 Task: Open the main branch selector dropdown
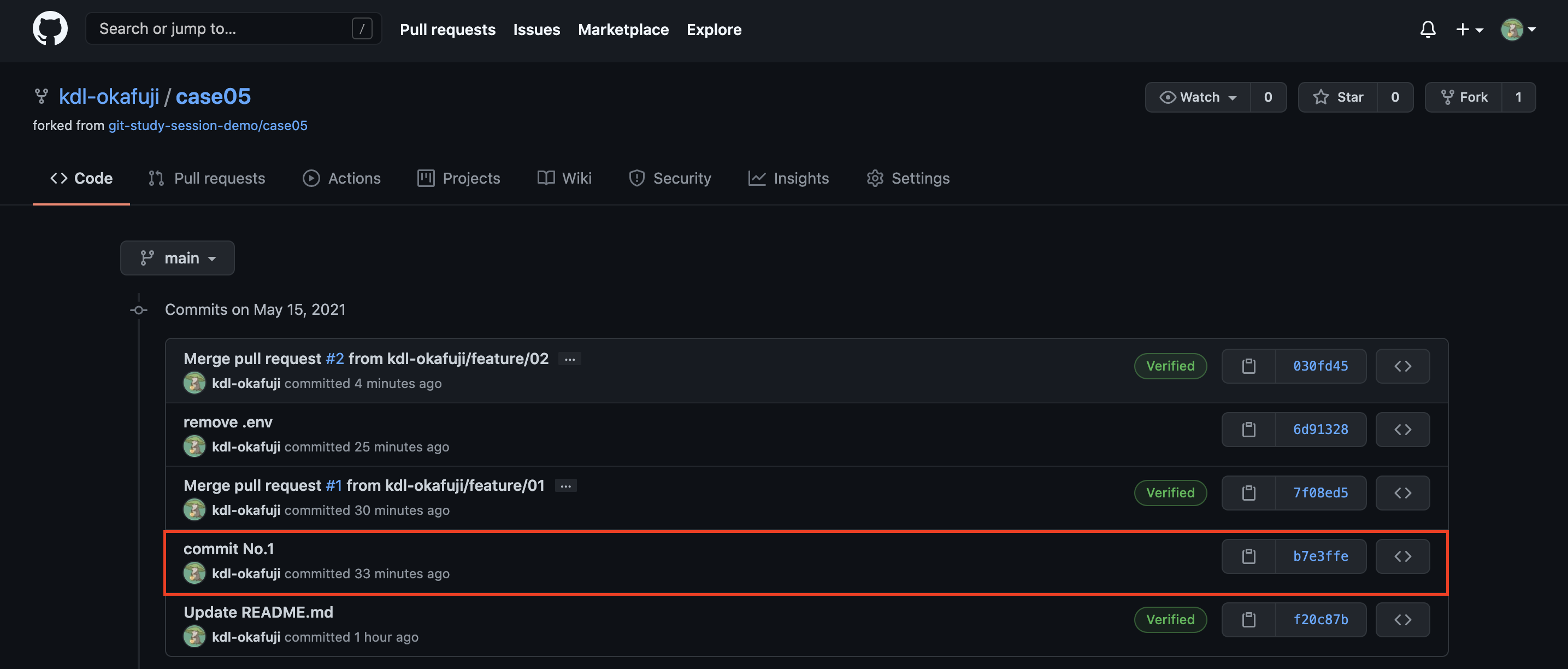pos(177,257)
